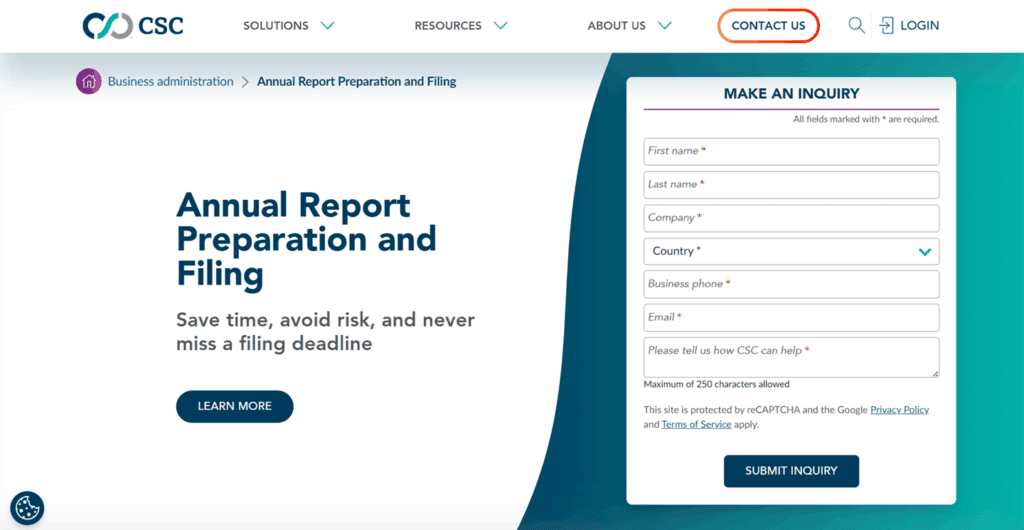Image resolution: width=1024 pixels, height=530 pixels.
Task: Open the Country dropdown
Action: pyautogui.click(x=792, y=251)
